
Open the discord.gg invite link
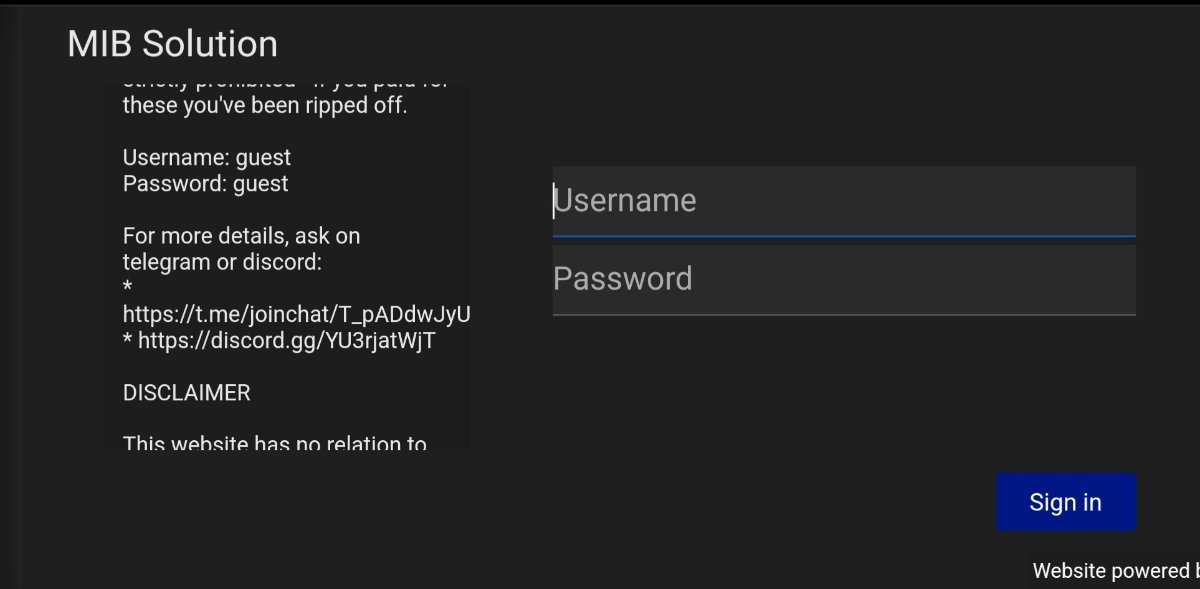[287, 341]
